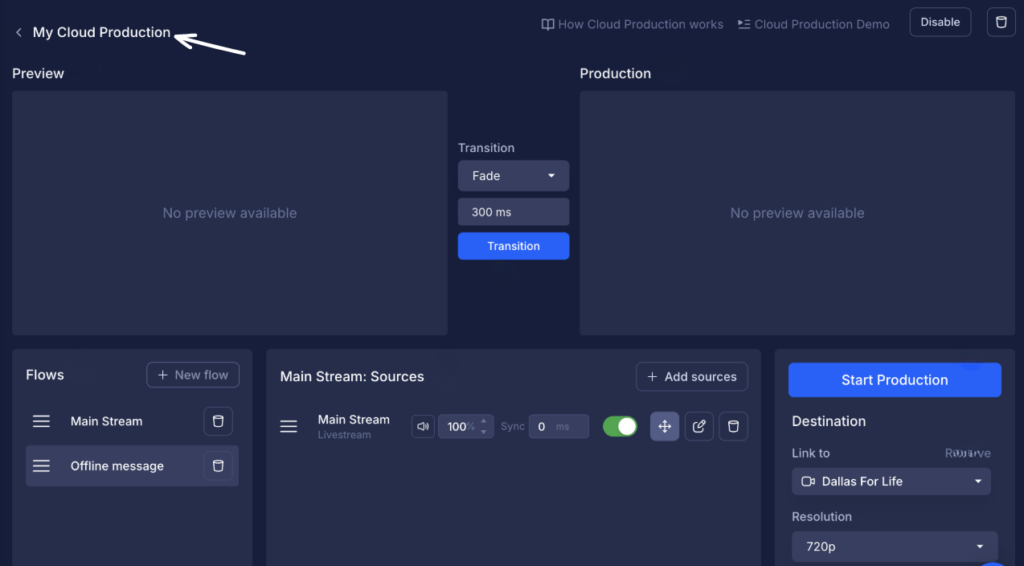Click the Add sources button
This screenshot has width=1024, height=566.
pyautogui.click(x=692, y=377)
